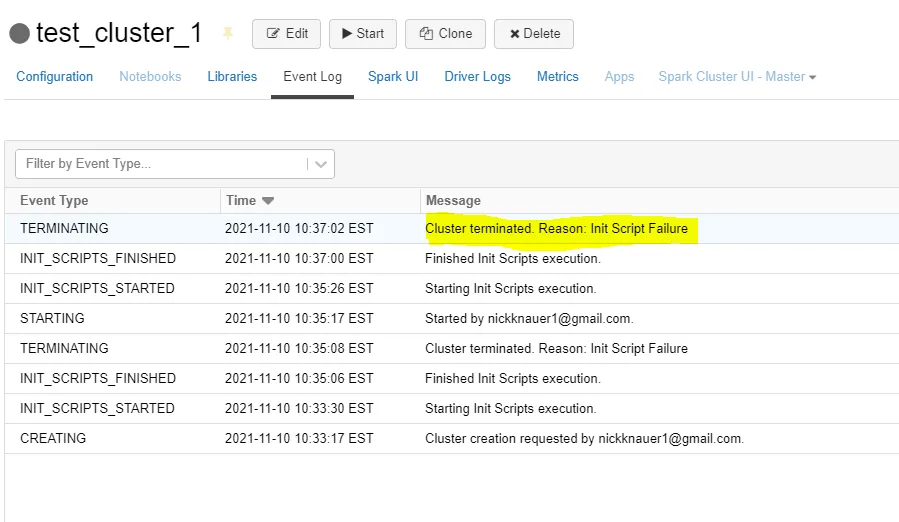The height and width of the screenshot is (522, 899).
Task: Open the Spark UI tab
Action: pos(393,77)
